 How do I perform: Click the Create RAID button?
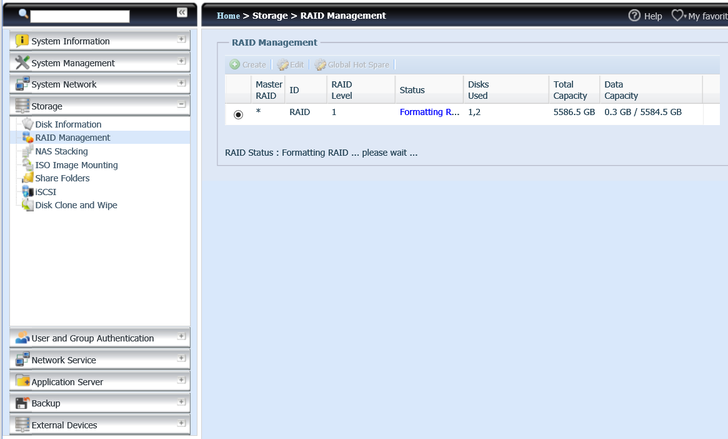[247, 65]
